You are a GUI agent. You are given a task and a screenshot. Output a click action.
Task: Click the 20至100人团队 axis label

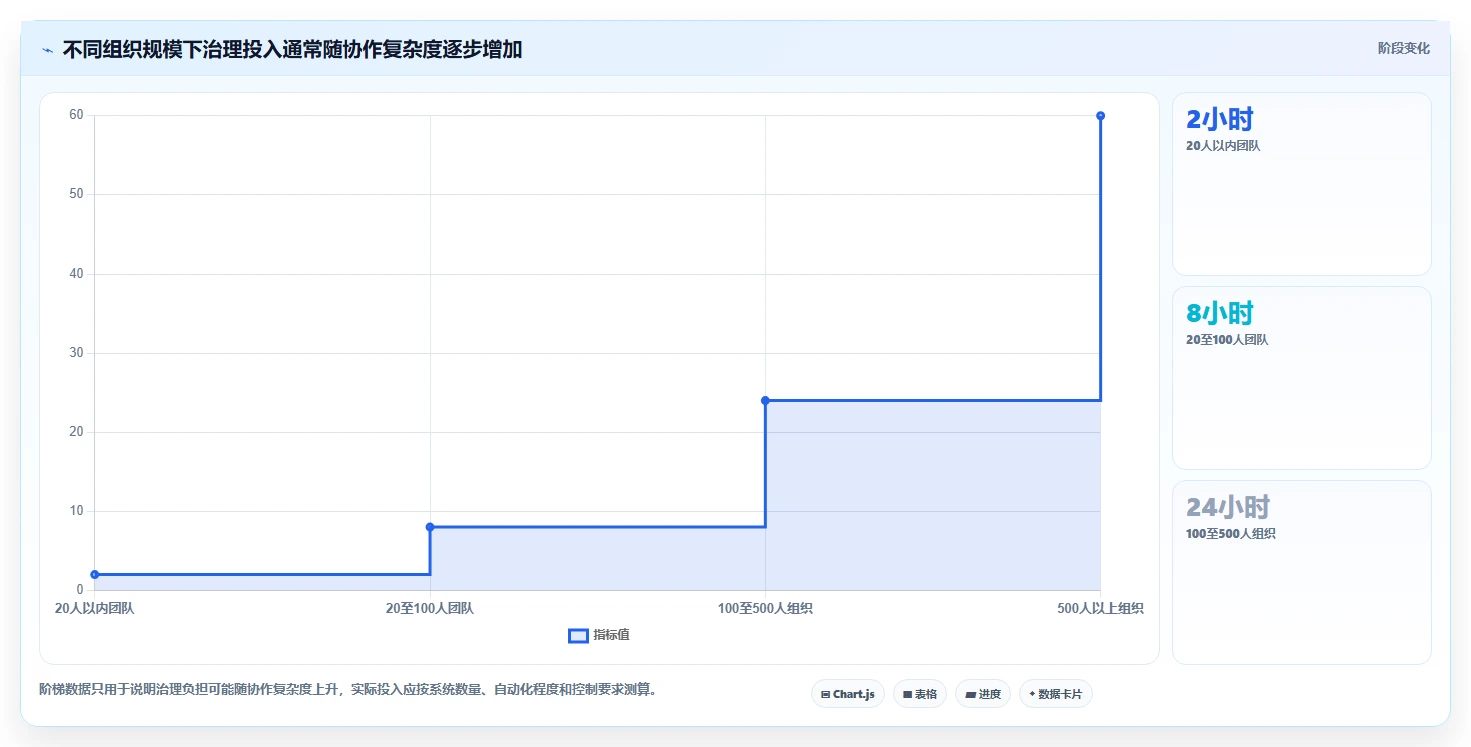pos(430,608)
